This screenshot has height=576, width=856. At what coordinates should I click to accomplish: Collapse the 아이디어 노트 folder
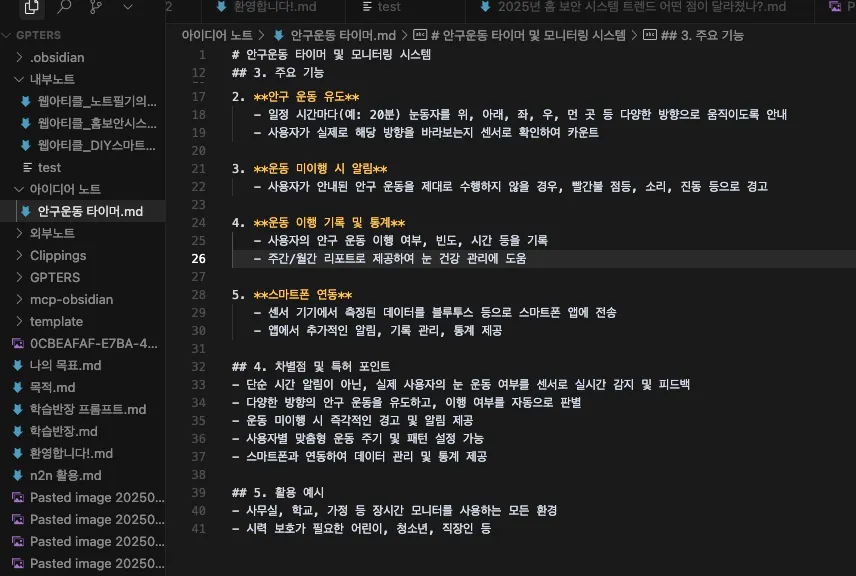[65, 189]
